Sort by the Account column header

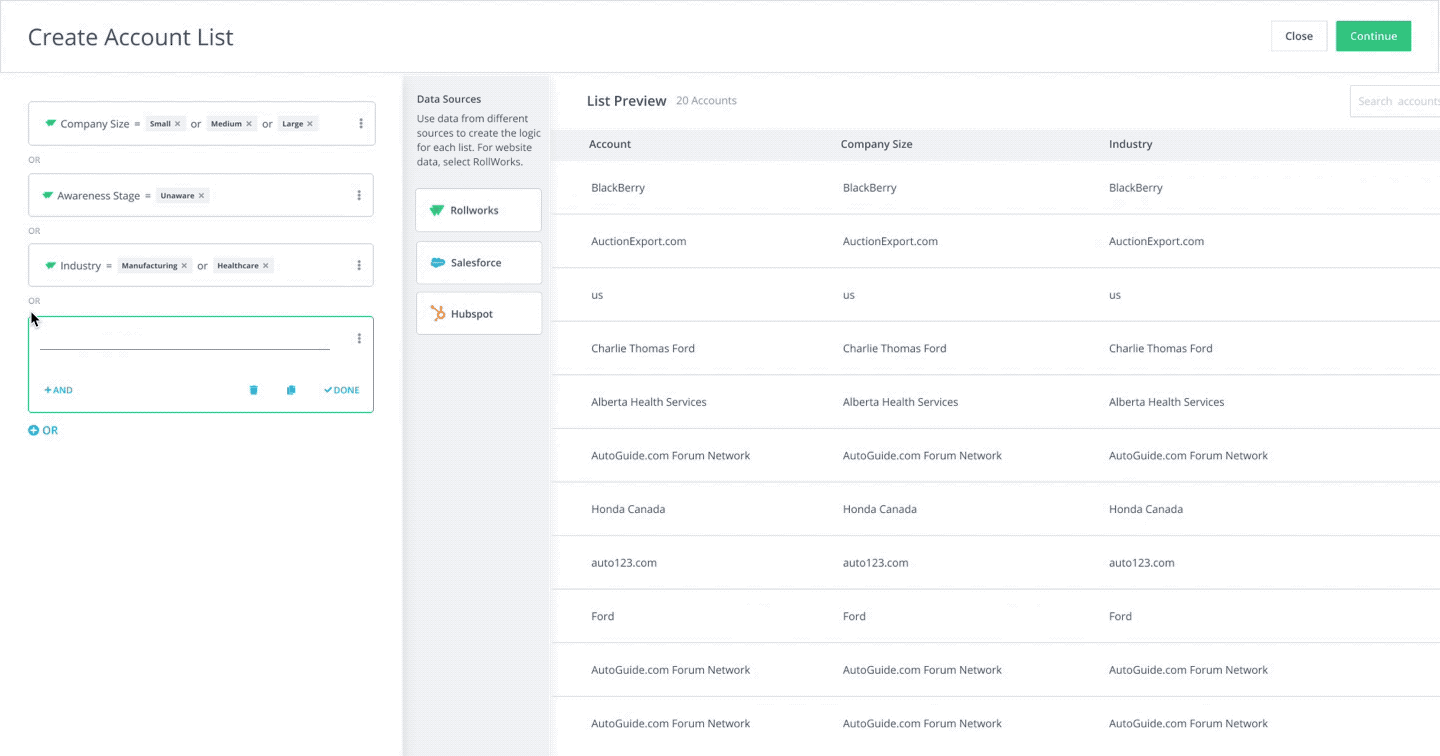pos(610,144)
